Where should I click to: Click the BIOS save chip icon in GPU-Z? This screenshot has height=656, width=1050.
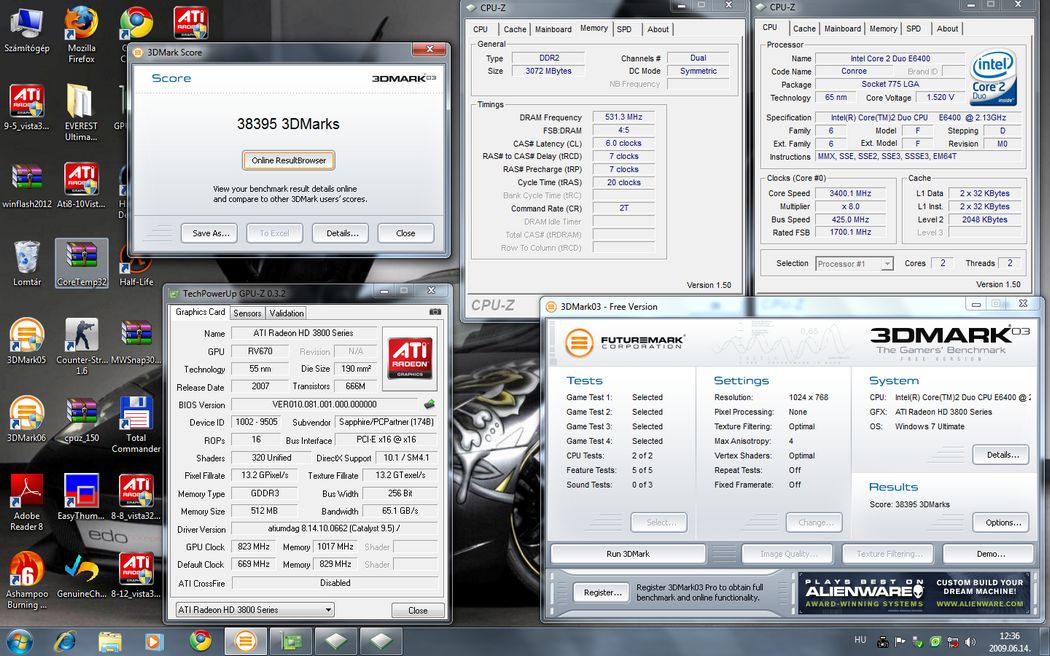pos(429,404)
